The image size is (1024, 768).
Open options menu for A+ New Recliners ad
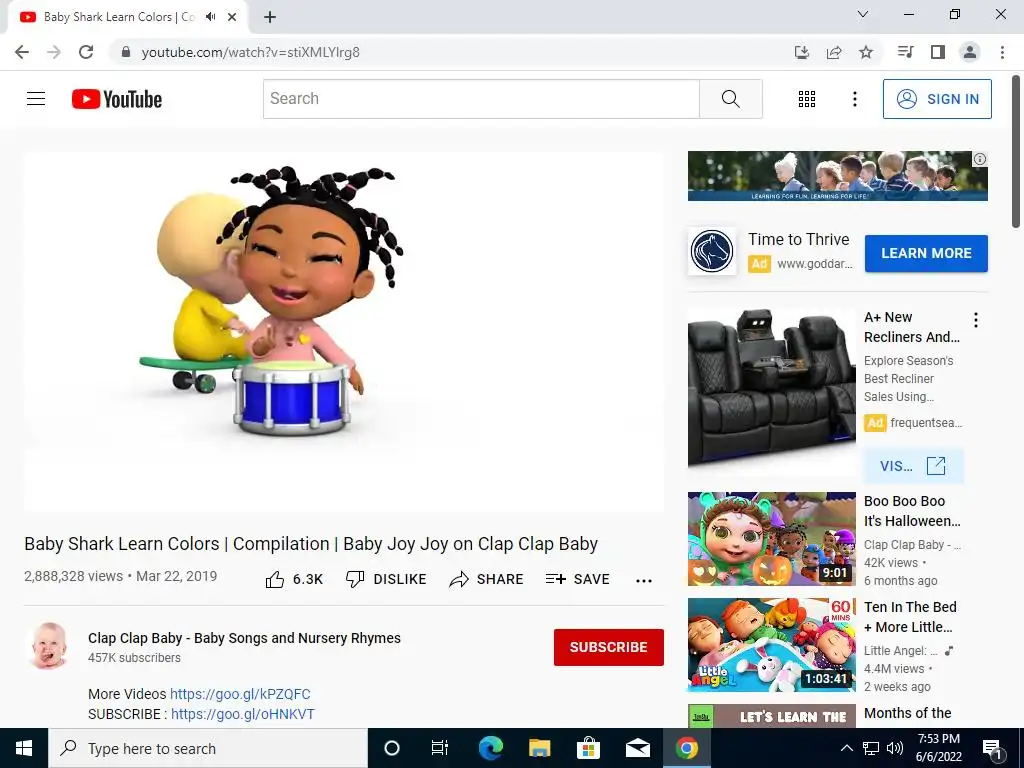(976, 320)
